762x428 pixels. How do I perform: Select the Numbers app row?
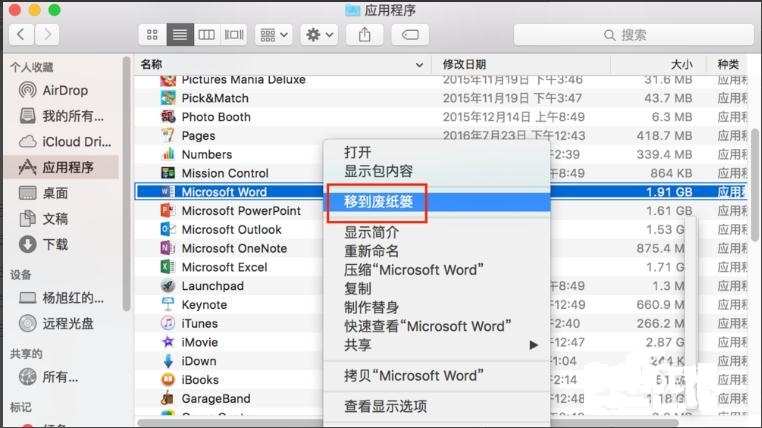[x=228, y=154]
